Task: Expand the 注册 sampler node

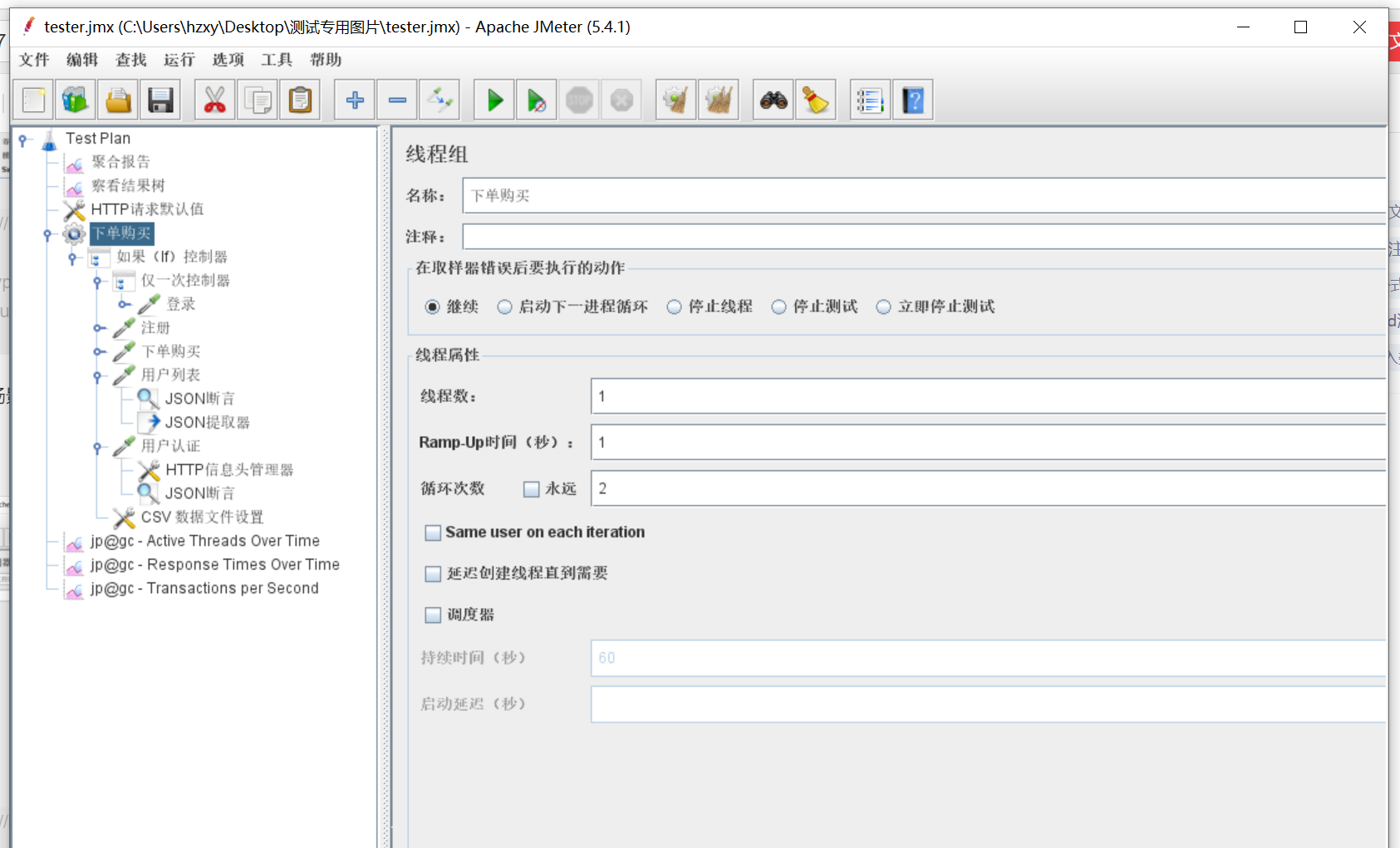Action: point(99,329)
